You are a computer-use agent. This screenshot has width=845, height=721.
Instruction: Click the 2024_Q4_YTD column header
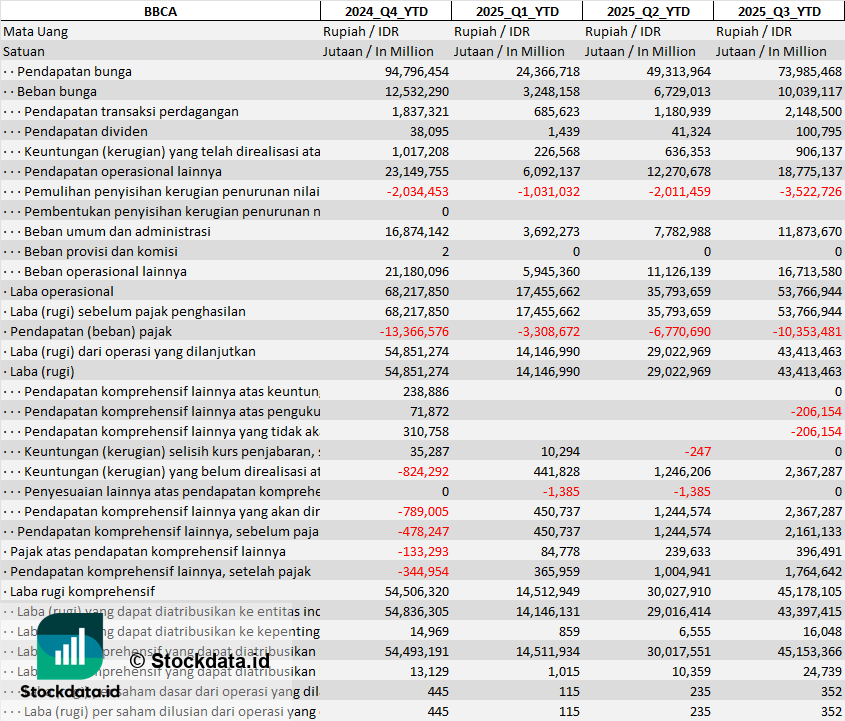(x=385, y=11)
